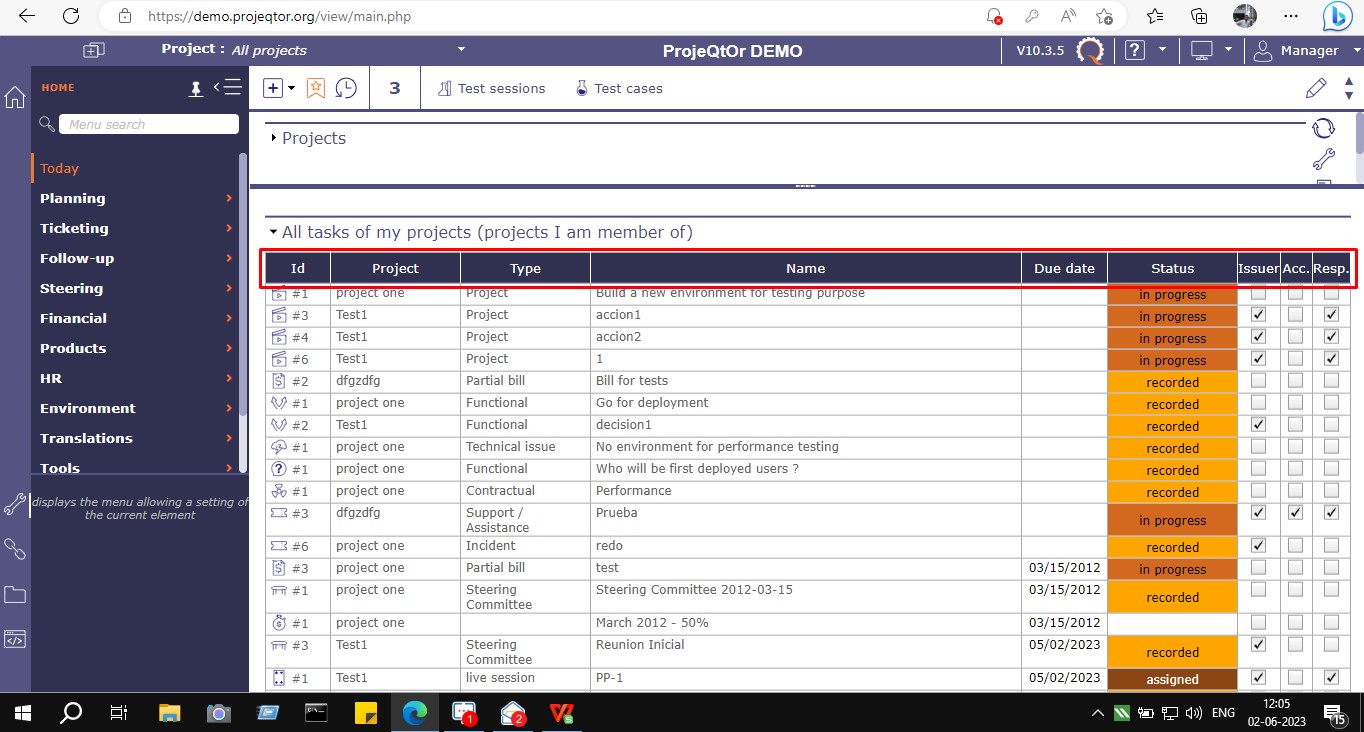The height and width of the screenshot is (732, 1364).
Task: Click the Home icon in left sidebar
Action: tap(15, 97)
